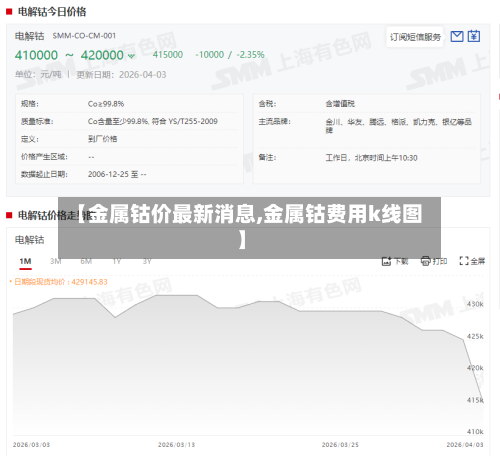Select the 1M chart range tab

pos(25,261)
